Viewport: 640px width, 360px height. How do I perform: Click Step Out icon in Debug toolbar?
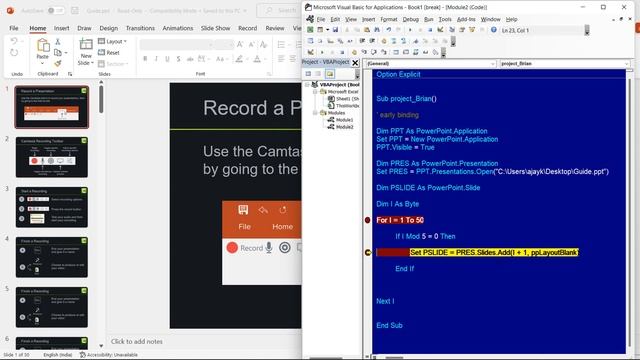coord(384,52)
